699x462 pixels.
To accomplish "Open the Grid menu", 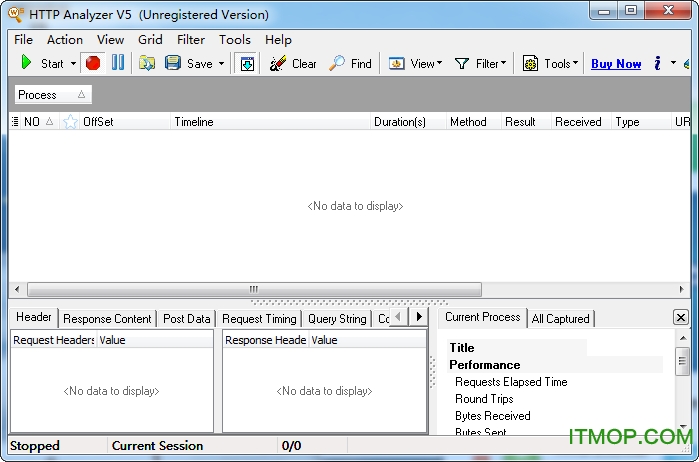I will [150, 40].
